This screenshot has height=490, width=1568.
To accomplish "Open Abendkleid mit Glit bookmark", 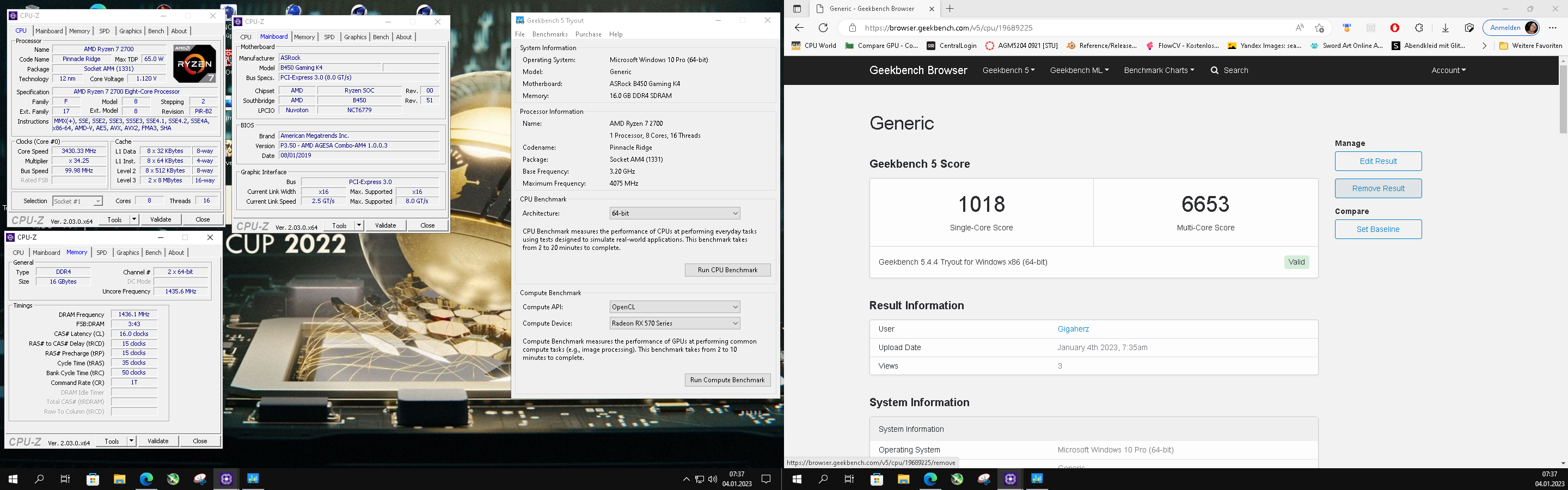I will click(x=1429, y=46).
